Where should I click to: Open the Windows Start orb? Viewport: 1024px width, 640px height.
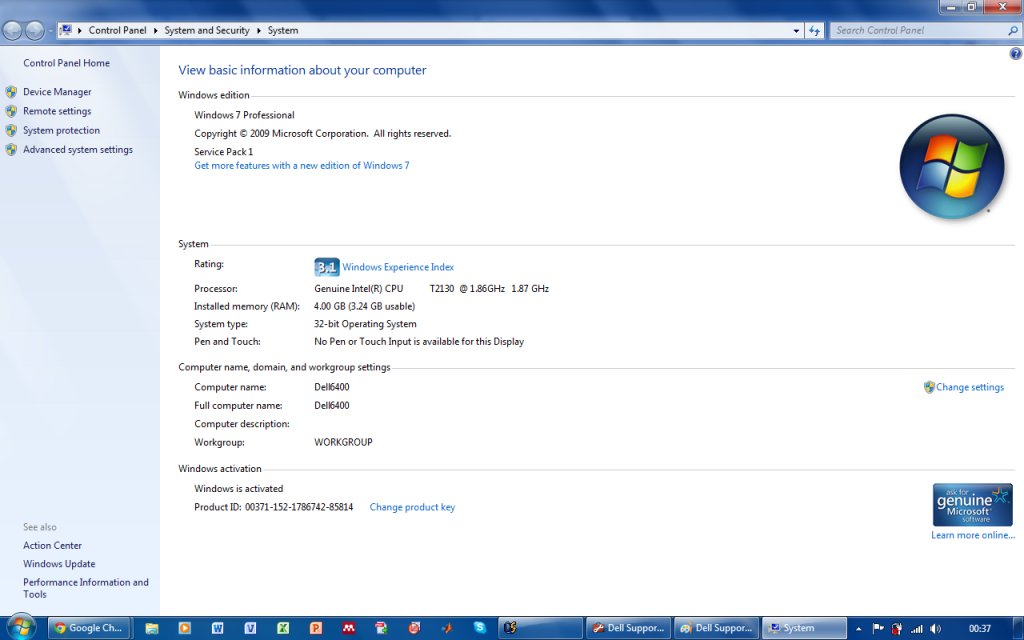click(22, 628)
